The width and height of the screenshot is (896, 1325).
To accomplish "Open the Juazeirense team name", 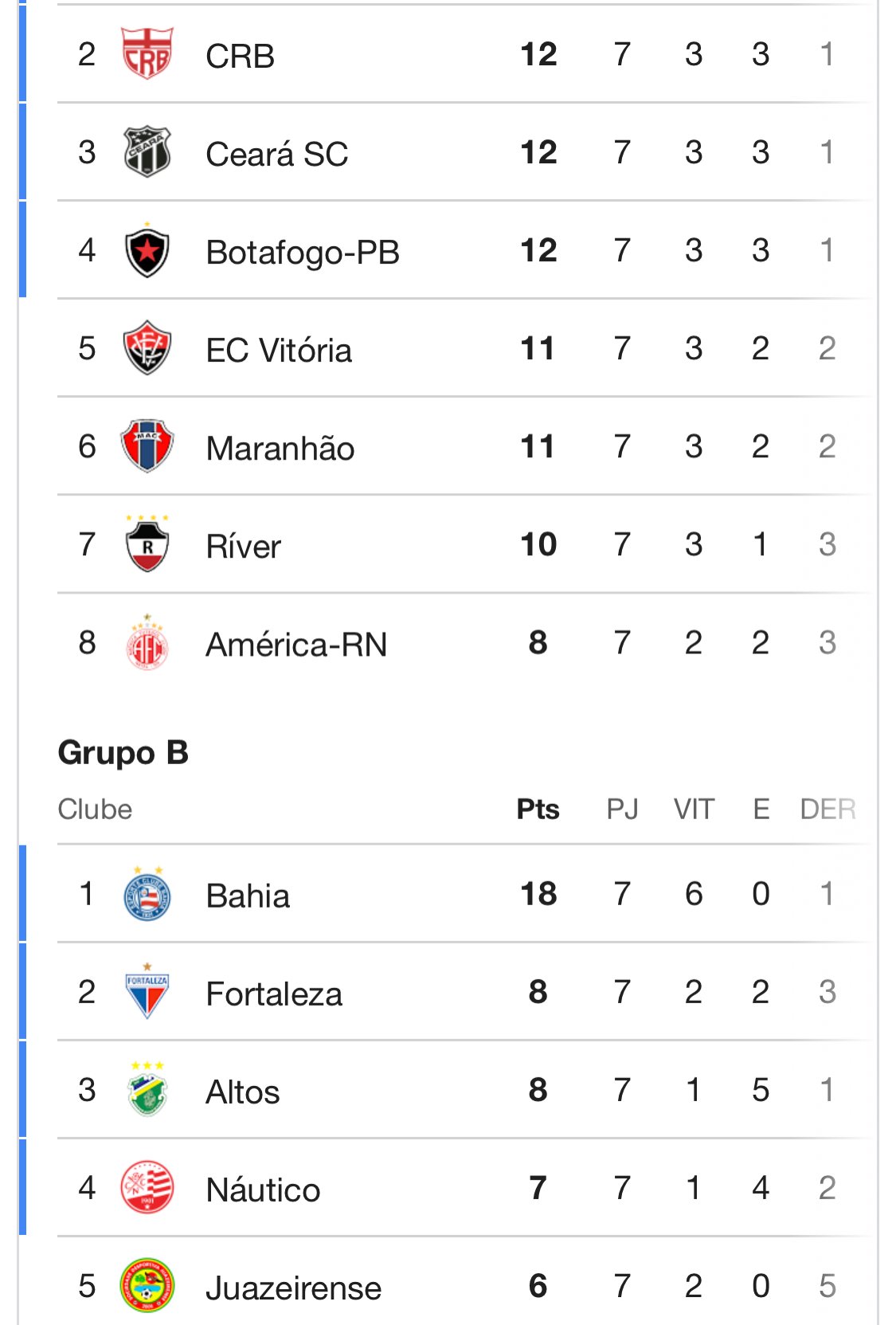I will click(x=293, y=1288).
